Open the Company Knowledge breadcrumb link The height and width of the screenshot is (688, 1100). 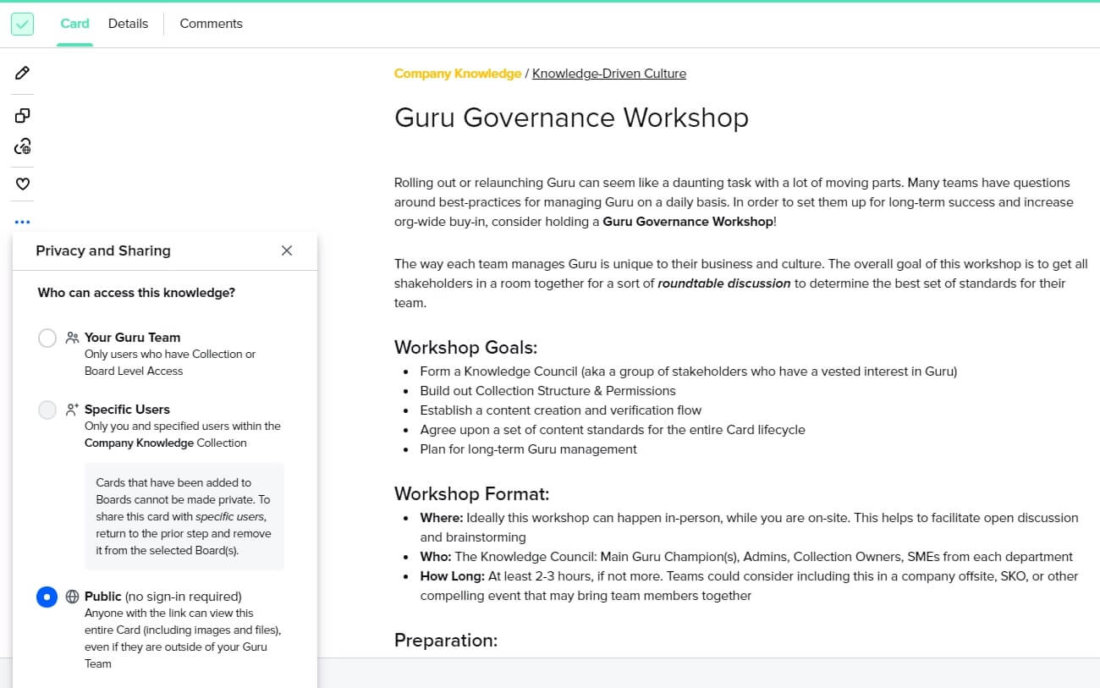pyautogui.click(x=458, y=73)
